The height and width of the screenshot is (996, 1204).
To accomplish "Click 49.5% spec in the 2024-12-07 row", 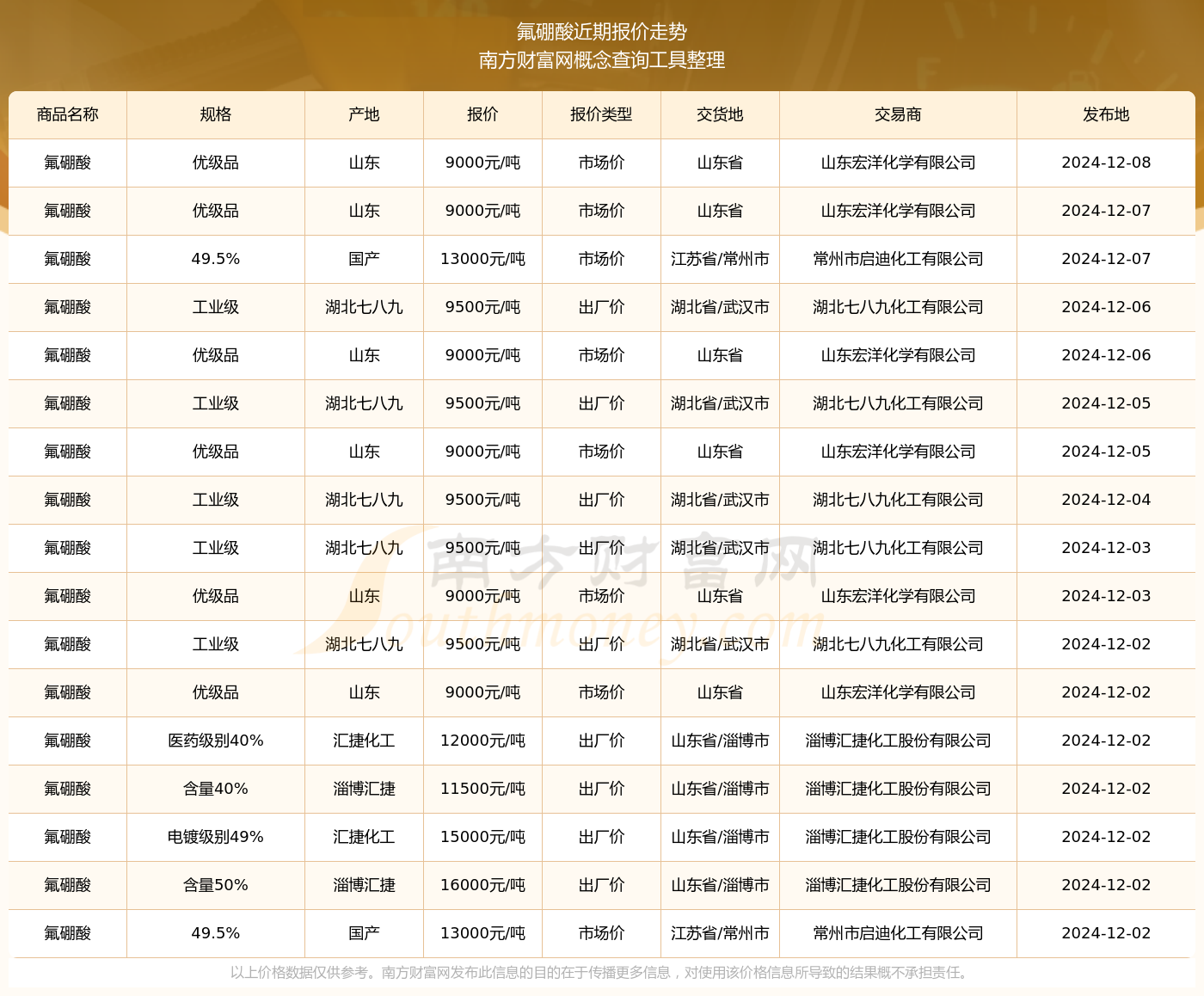I will click(x=216, y=259).
